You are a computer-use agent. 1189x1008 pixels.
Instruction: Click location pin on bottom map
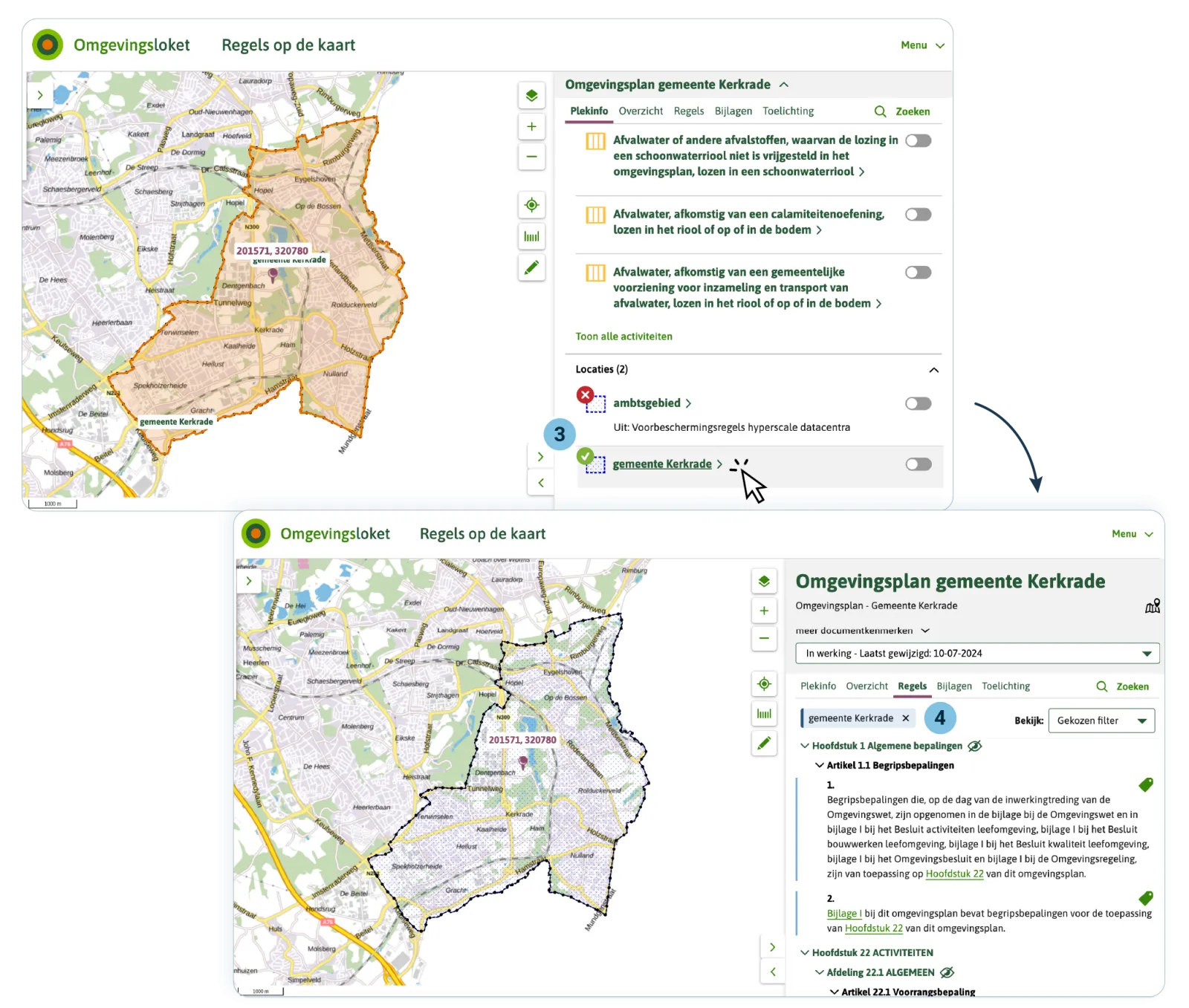[523, 762]
